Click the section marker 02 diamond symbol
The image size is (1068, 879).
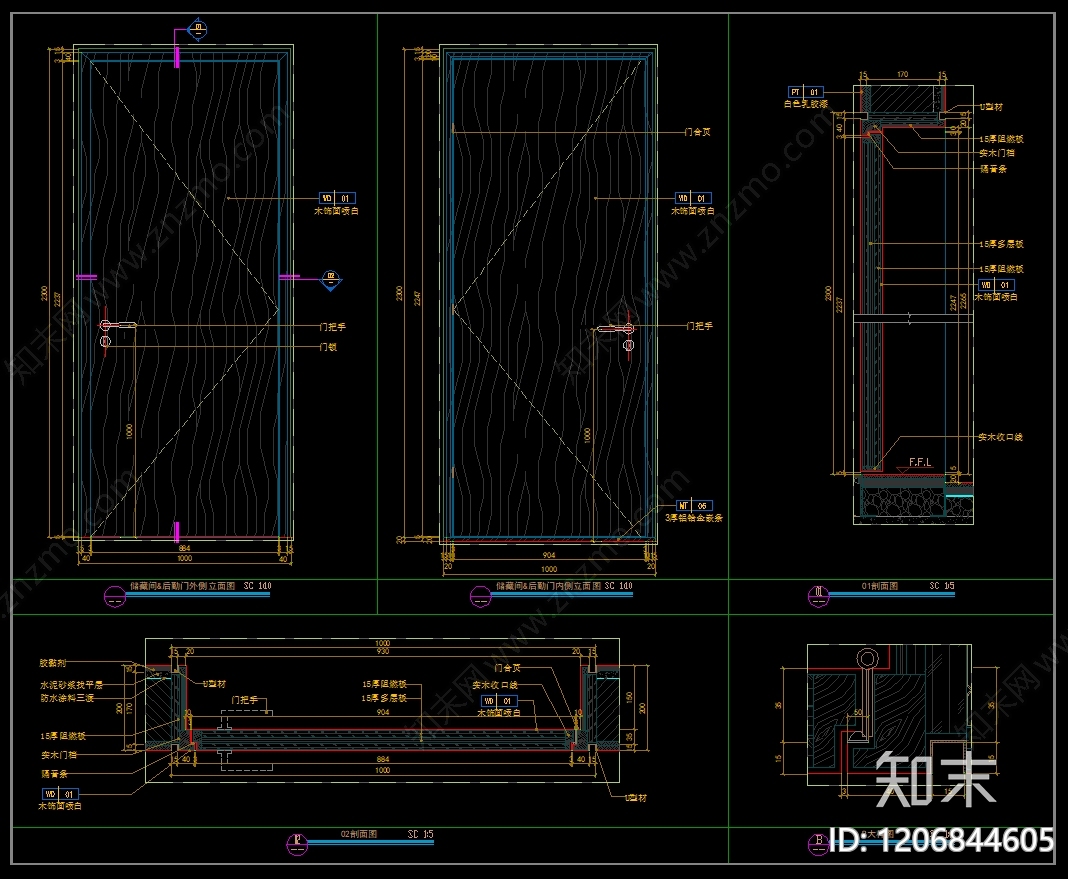tap(331, 278)
